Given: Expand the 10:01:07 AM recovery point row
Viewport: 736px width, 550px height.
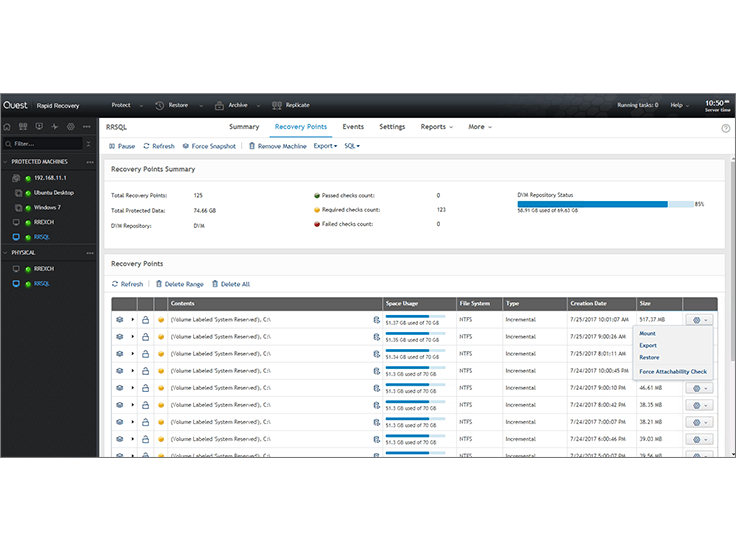Looking at the screenshot, I should 133,320.
